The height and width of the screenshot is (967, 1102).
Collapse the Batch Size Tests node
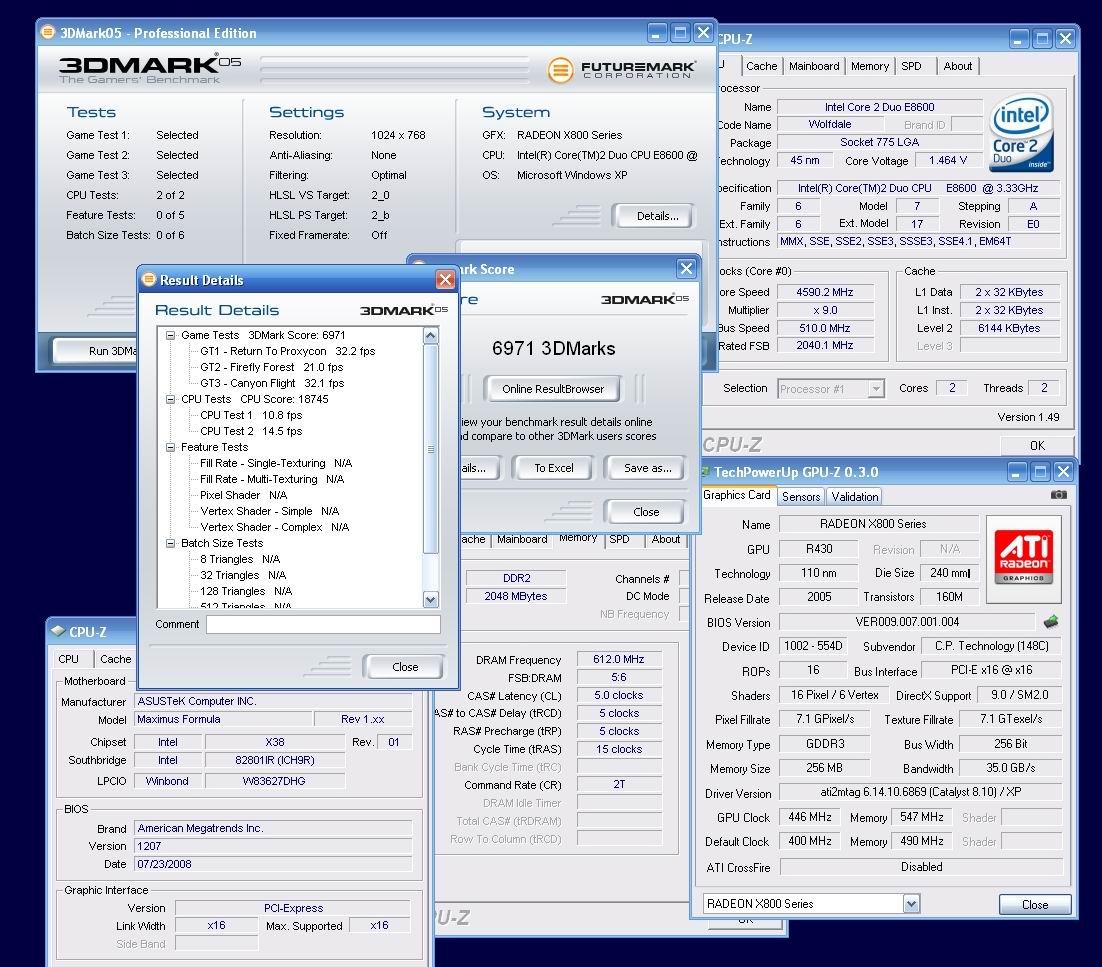click(170, 543)
